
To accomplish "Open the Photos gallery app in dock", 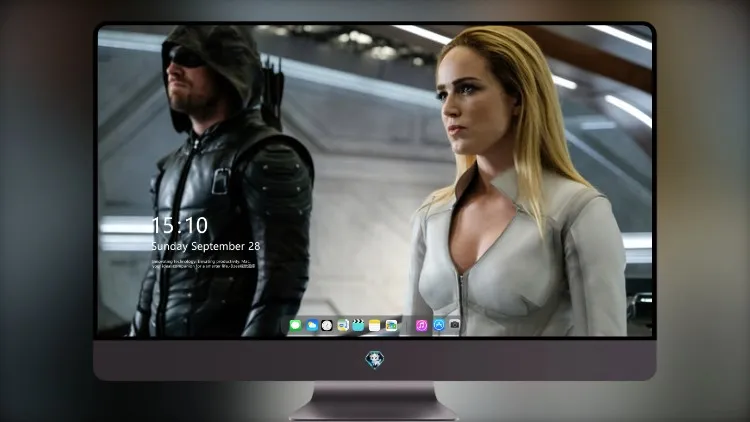I will click(x=391, y=325).
